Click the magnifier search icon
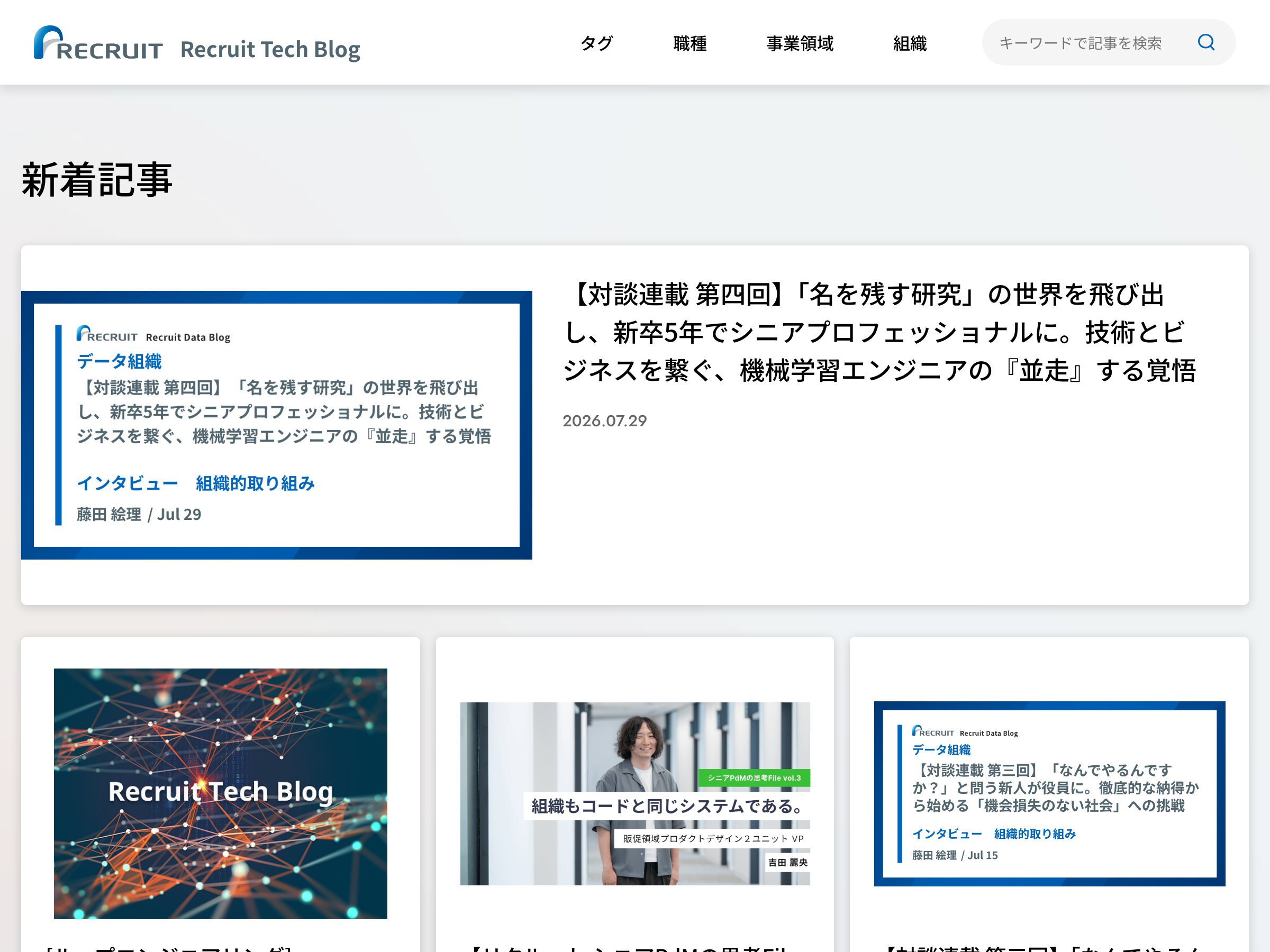This screenshot has height=952, width=1270. coord(1205,42)
